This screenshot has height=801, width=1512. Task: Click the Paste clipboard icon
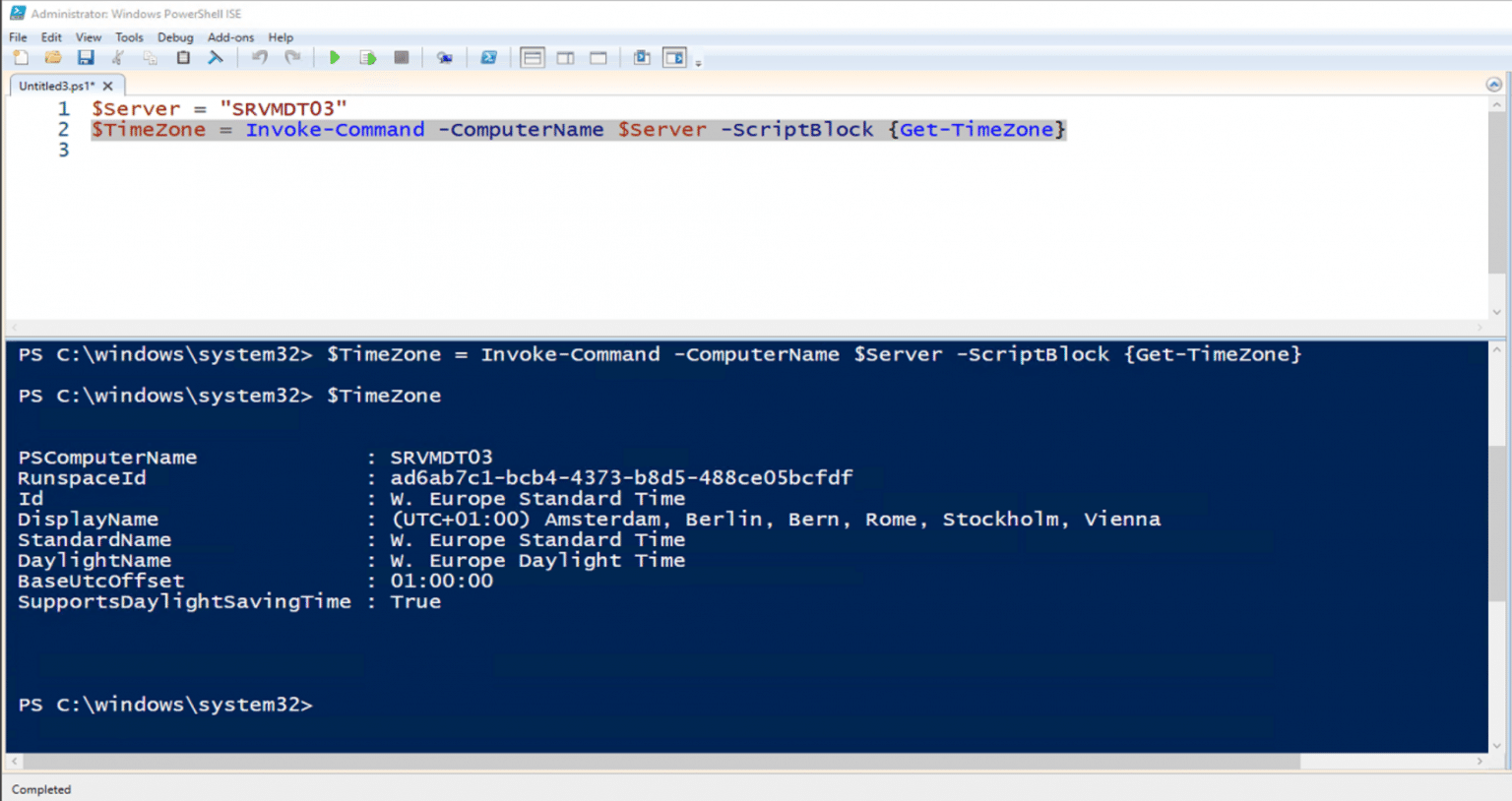point(183,58)
